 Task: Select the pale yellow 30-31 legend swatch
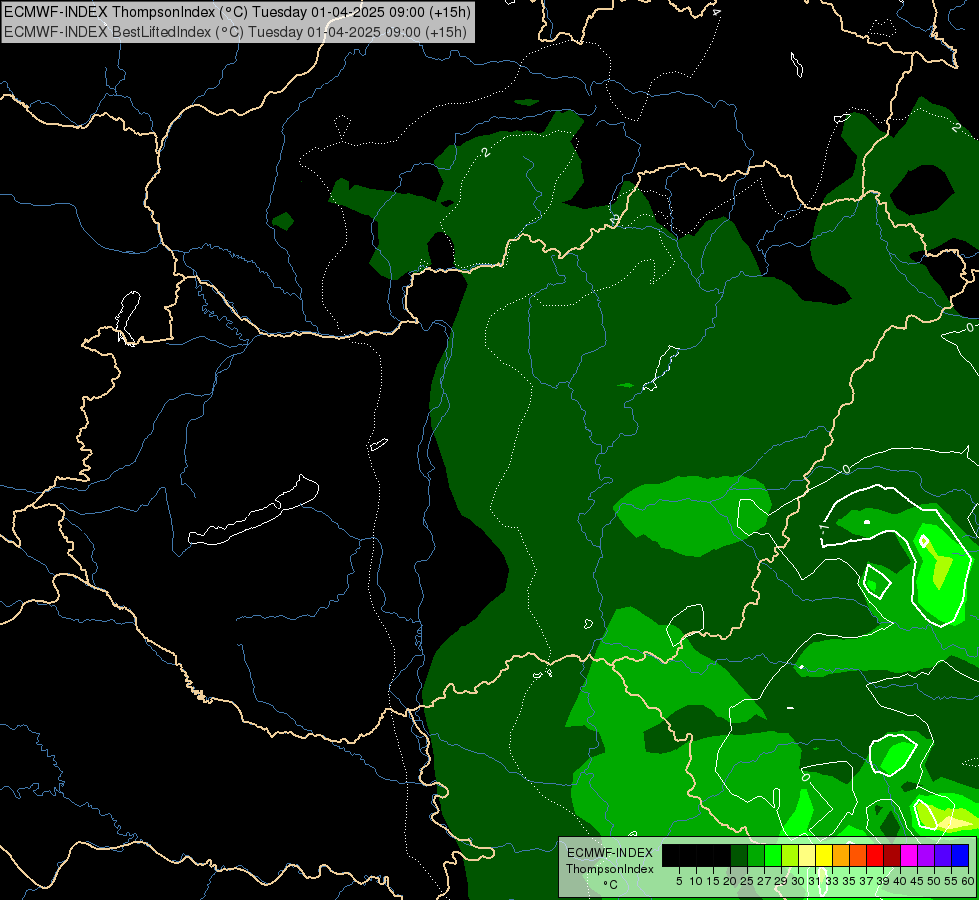(807, 856)
